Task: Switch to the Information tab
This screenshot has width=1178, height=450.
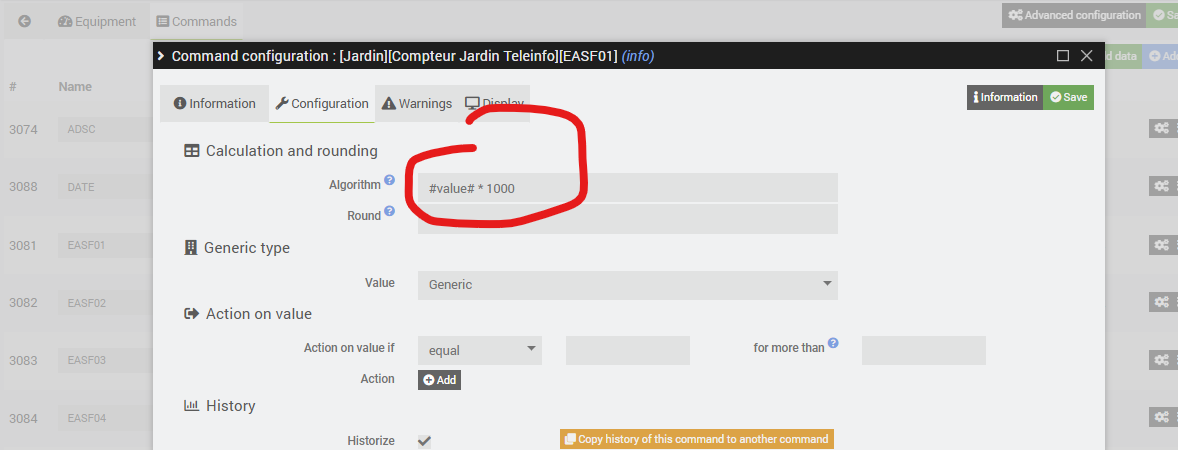Action: point(214,104)
